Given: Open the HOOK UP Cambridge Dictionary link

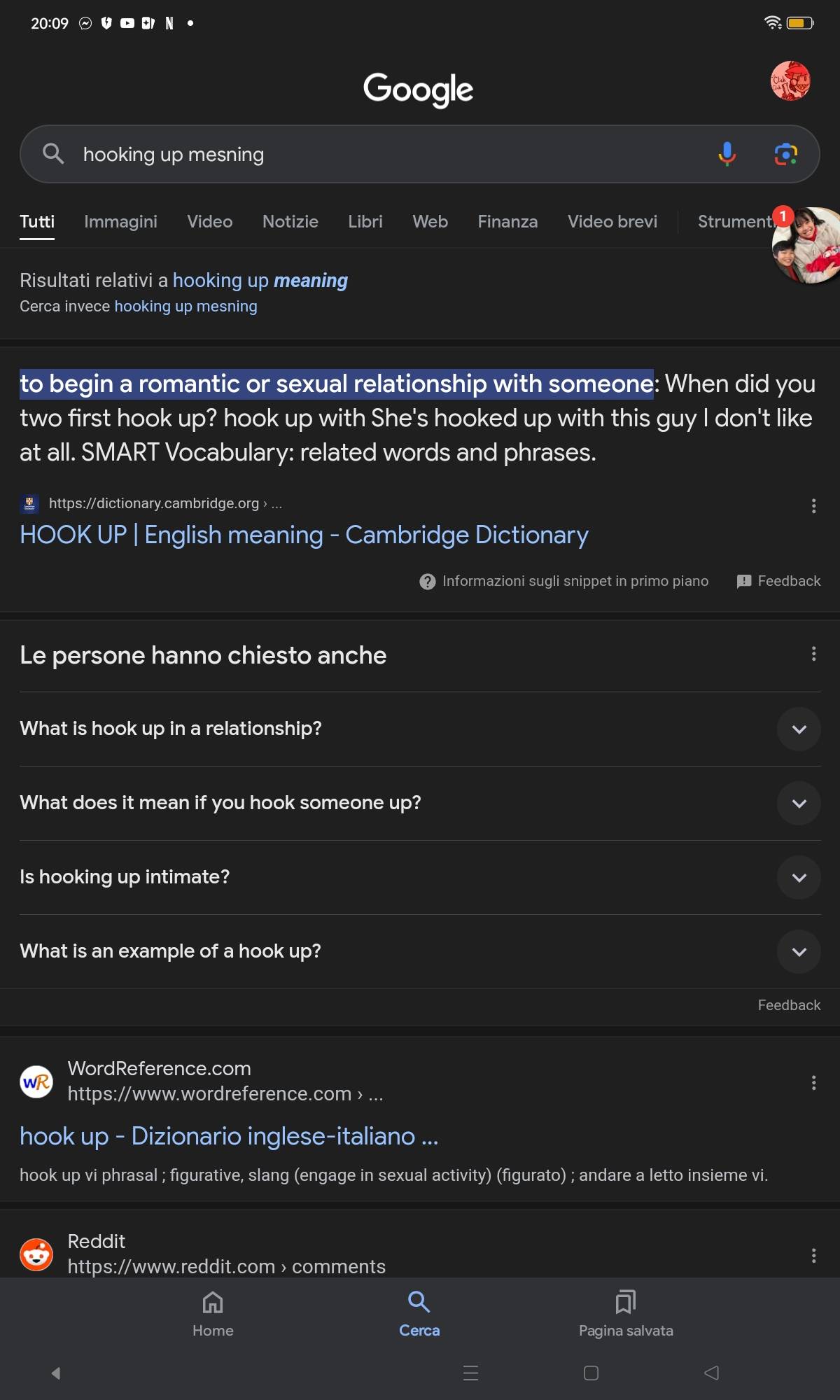Looking at the screenshot, I should coord(304,535).
